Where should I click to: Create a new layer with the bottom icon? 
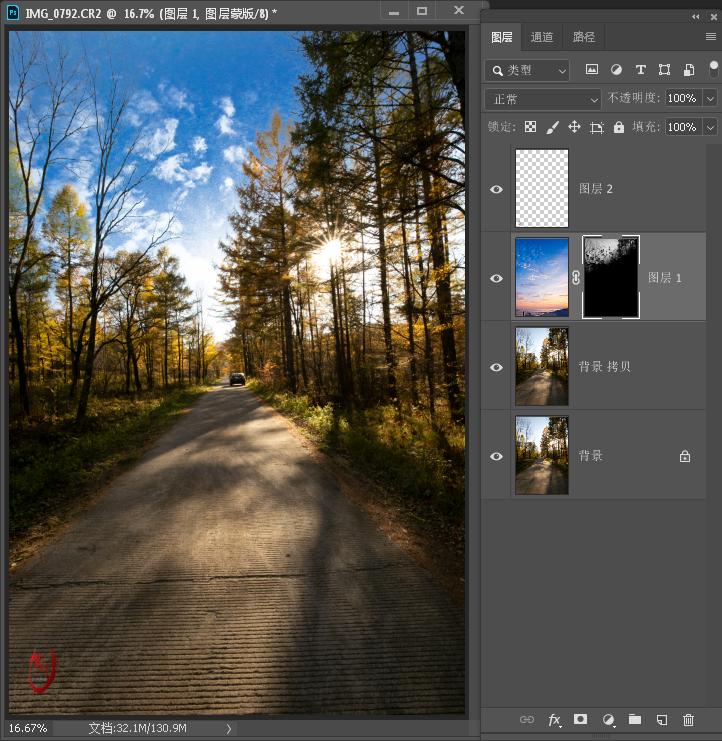pyautogui.click(x=661, y=719)
